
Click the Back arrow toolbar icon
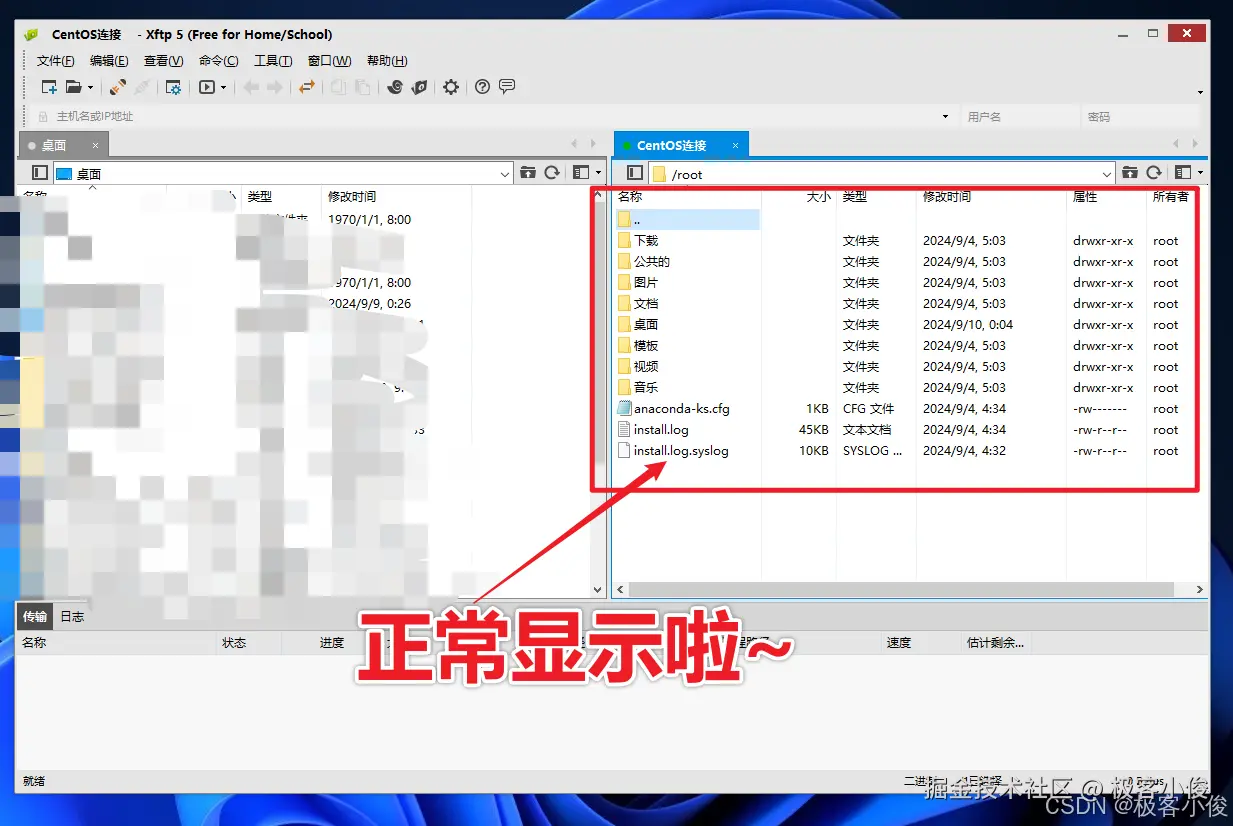tap(251, 87)
